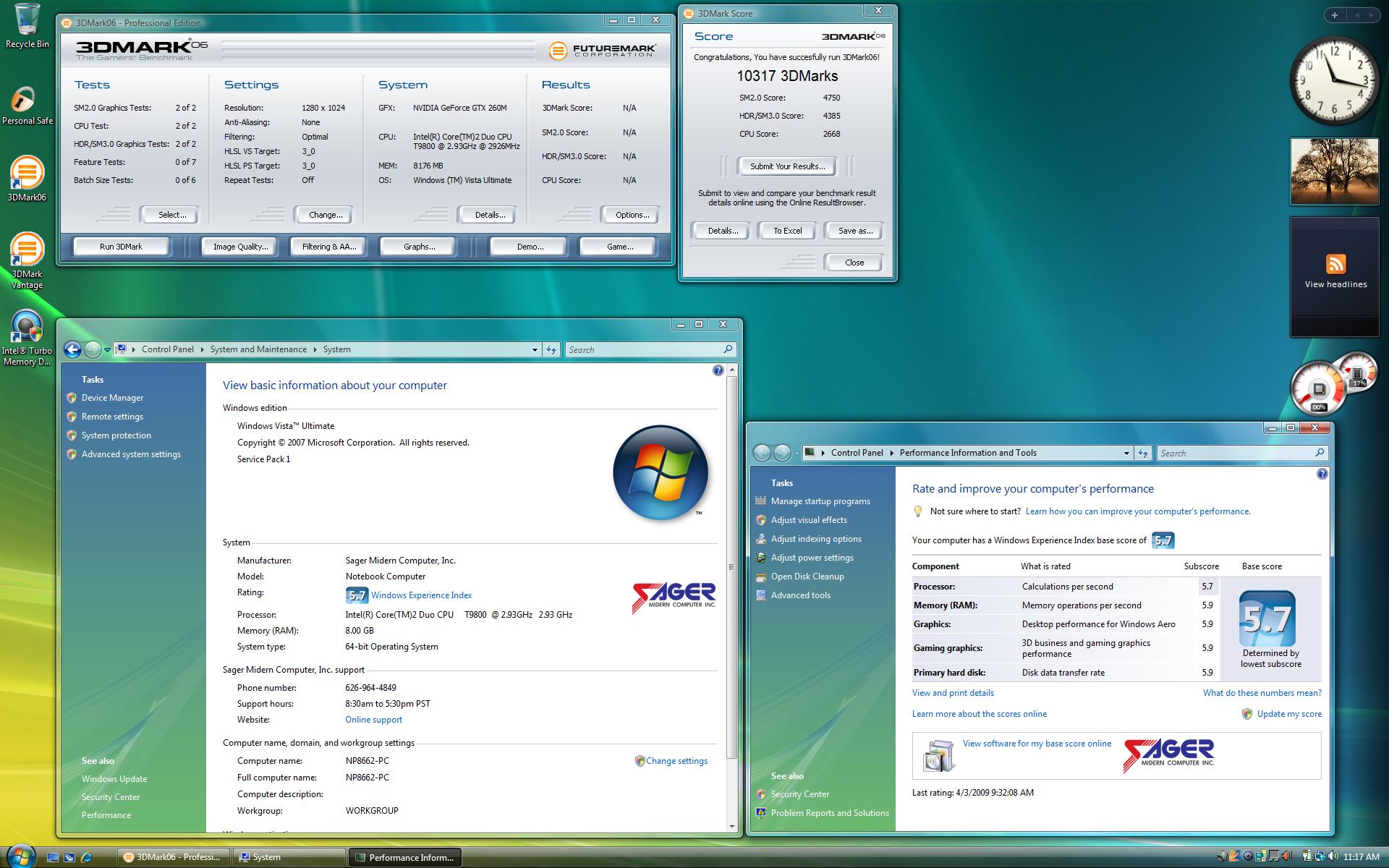Click Internet Explorer quick launch icon
This screenshot has width=1389, height=868.
(x=86, y=857)
